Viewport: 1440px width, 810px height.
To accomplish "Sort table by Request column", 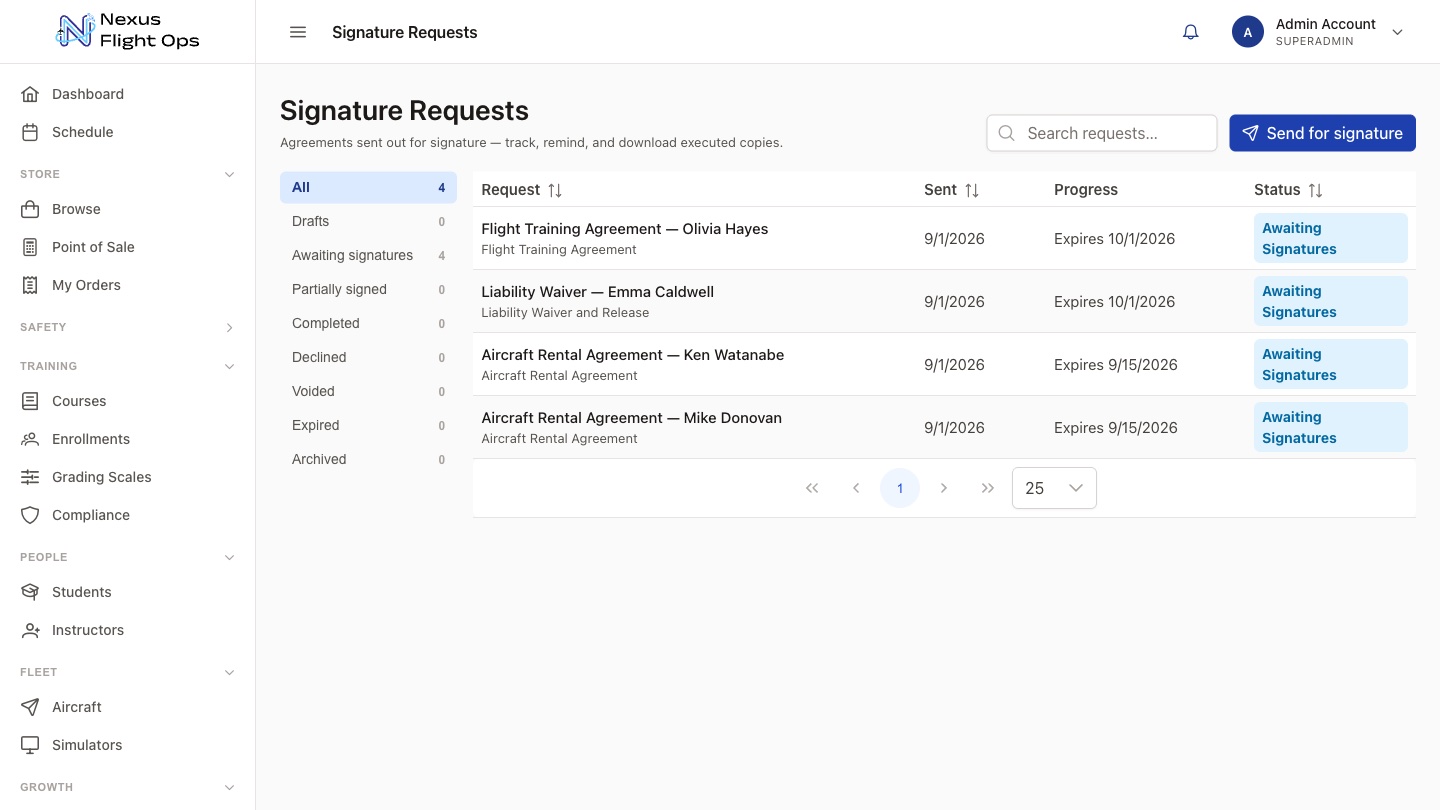I will (555, 190).
